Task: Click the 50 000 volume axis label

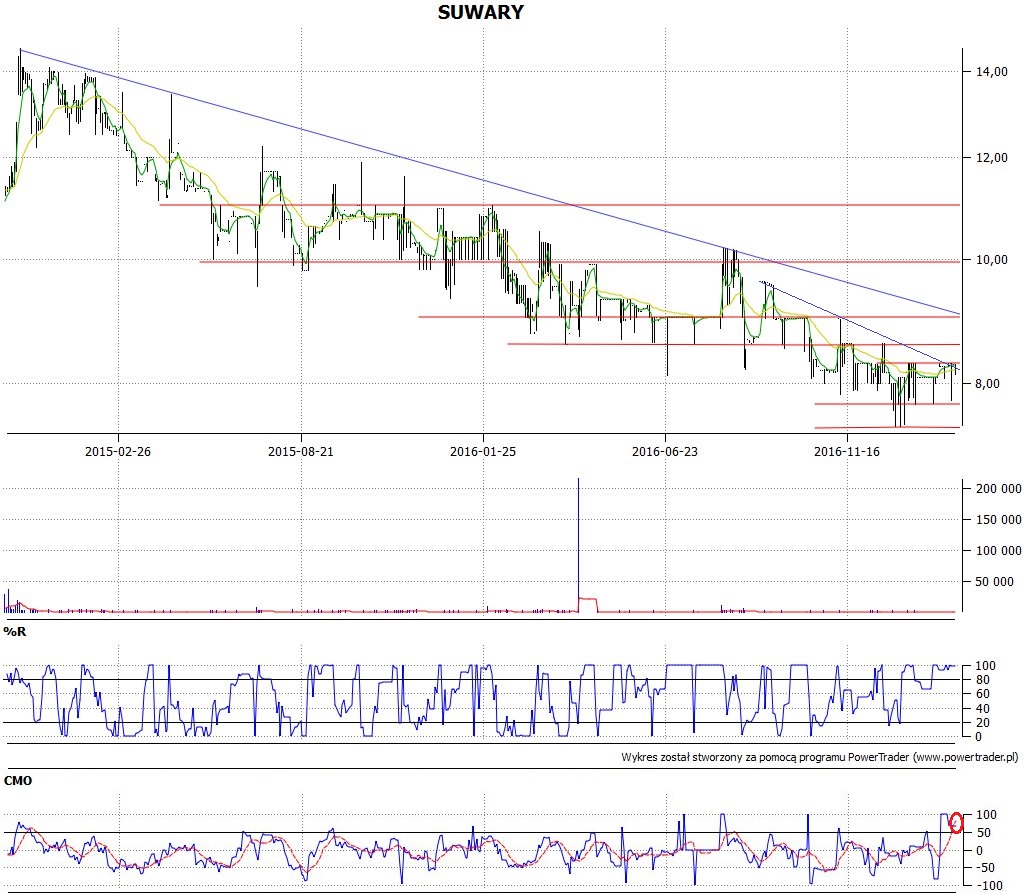Action: tap(995, 582)
